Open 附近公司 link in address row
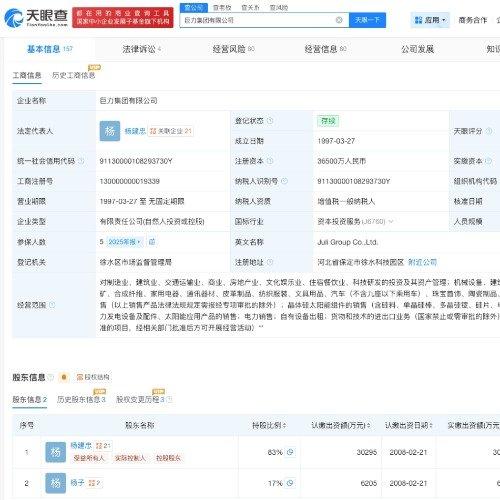Image resolution: width=500 pixels, height=500 pixels. click(x=423, y=262)
